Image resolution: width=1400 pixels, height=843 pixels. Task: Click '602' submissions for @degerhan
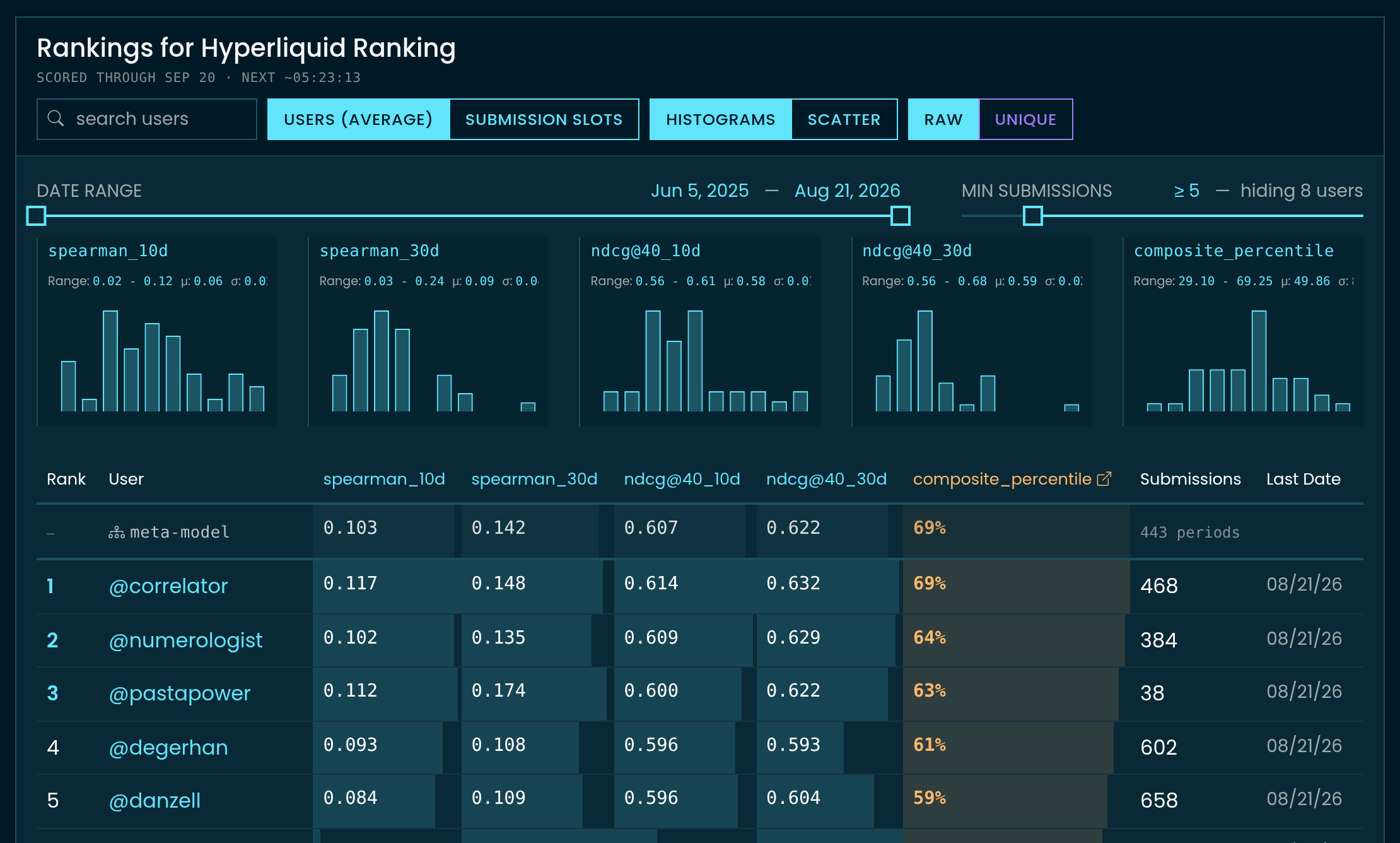coord(1158,748)
